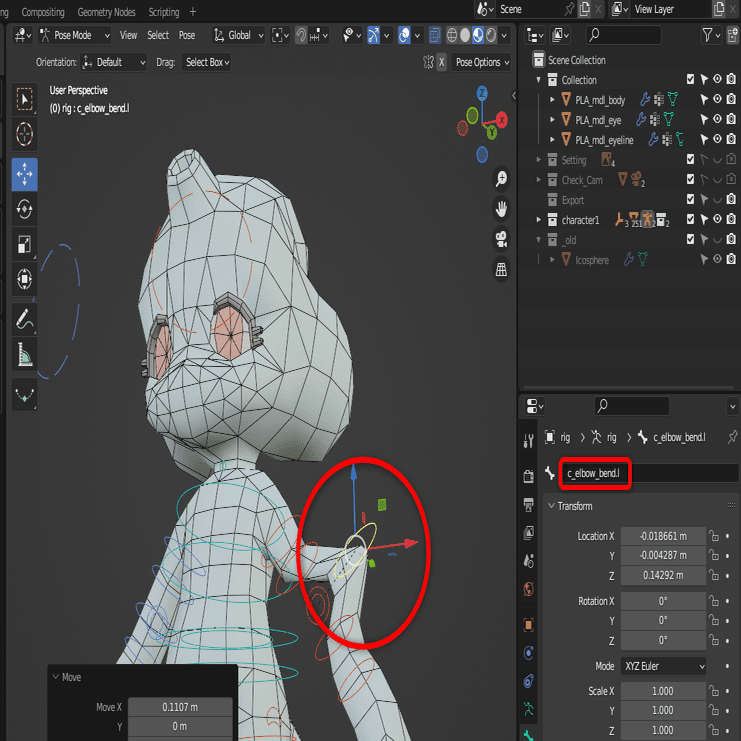Open the Global transform orientation dropdown

click(239, 35)
